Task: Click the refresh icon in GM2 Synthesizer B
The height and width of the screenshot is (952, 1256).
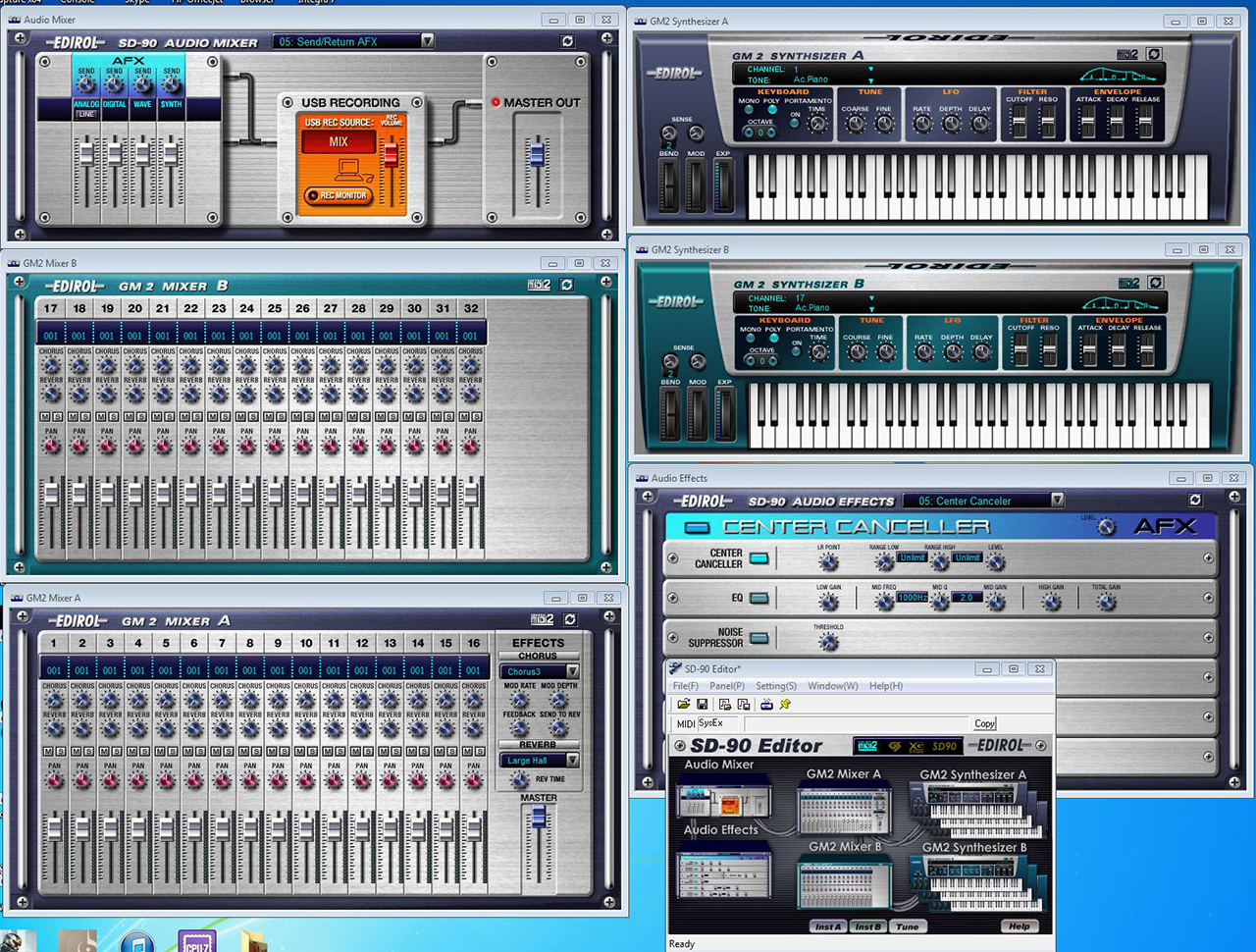Action: [1156, 283]
